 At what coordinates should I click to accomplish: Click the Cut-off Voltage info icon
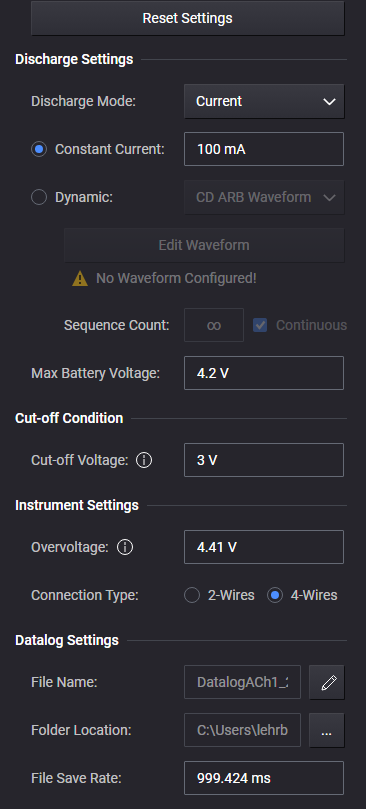[x=144, y=460]
